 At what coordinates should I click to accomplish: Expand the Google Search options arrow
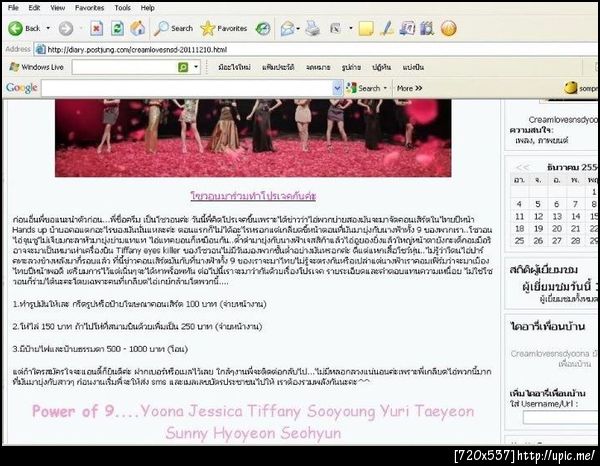point(385,88)
